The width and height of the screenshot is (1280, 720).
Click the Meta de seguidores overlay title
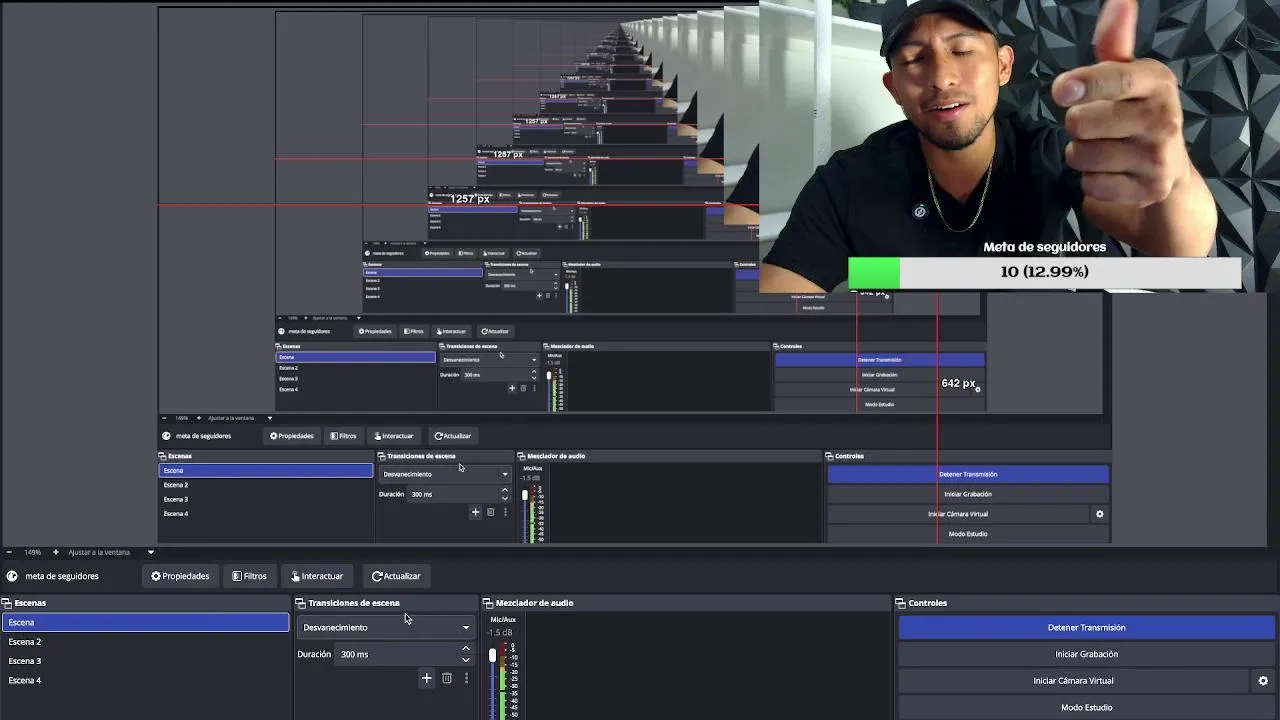click(1044, 247)
